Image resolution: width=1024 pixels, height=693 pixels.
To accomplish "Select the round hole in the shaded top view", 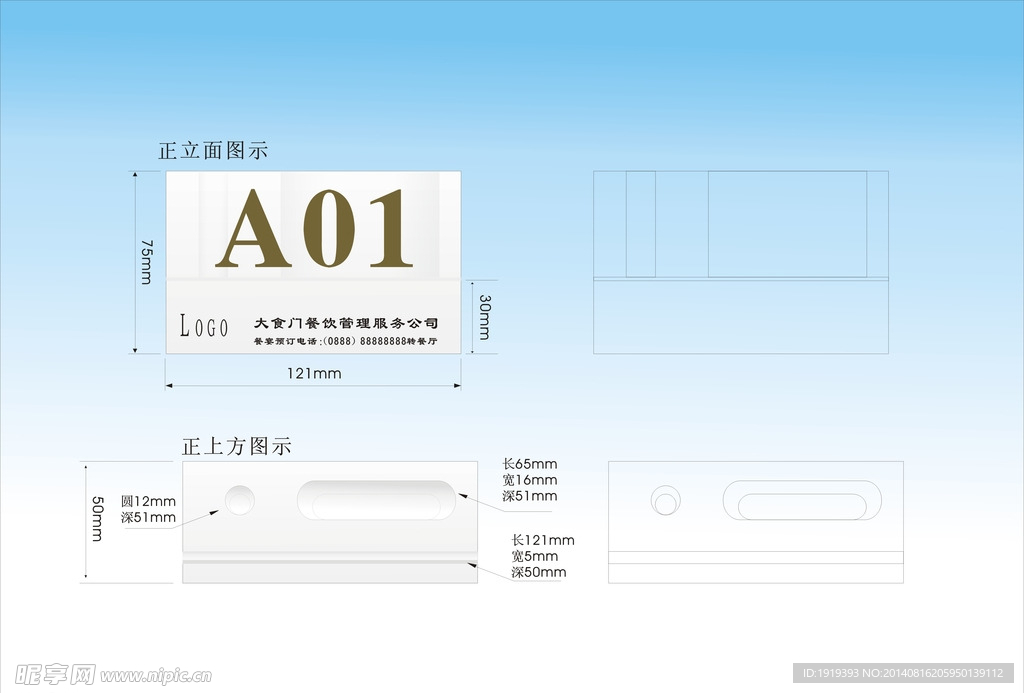I will point(240,500).
